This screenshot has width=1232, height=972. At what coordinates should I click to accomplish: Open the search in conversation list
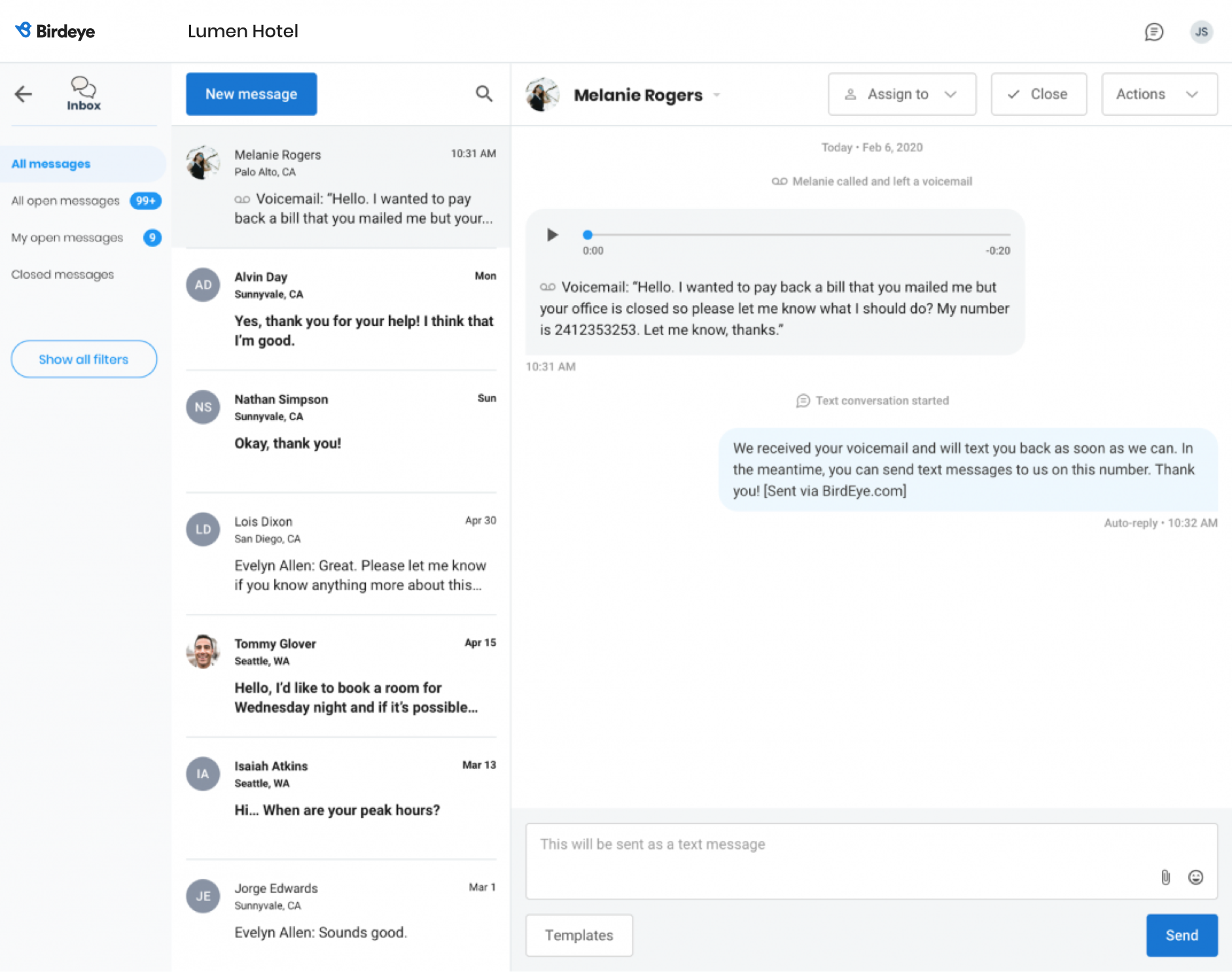point(484,94)
